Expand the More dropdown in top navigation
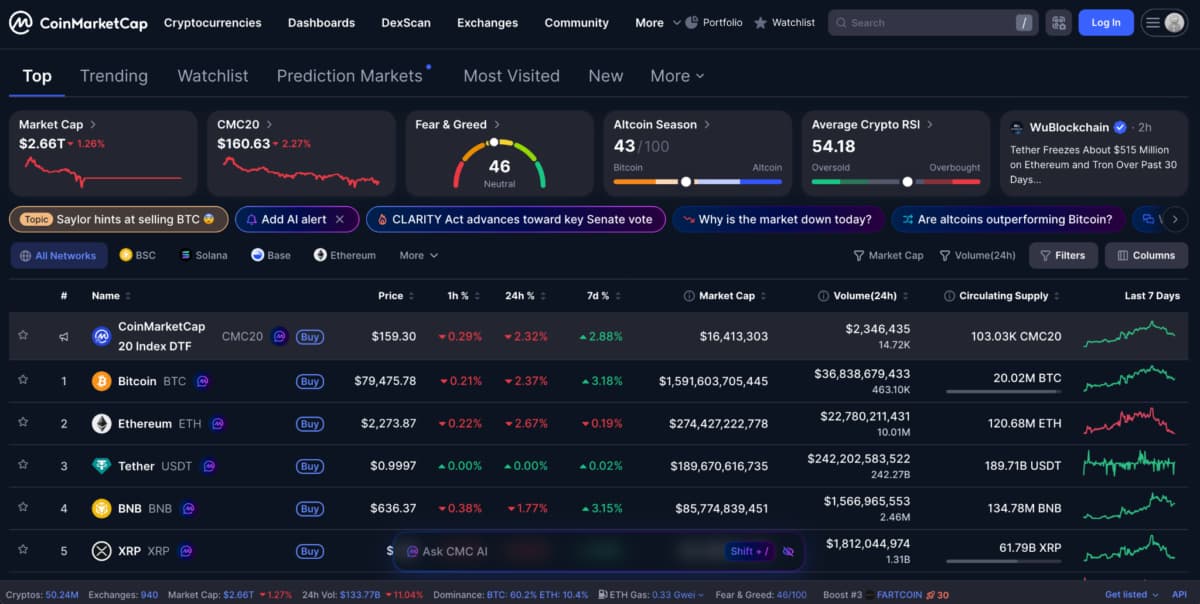 tap(657, 22)
